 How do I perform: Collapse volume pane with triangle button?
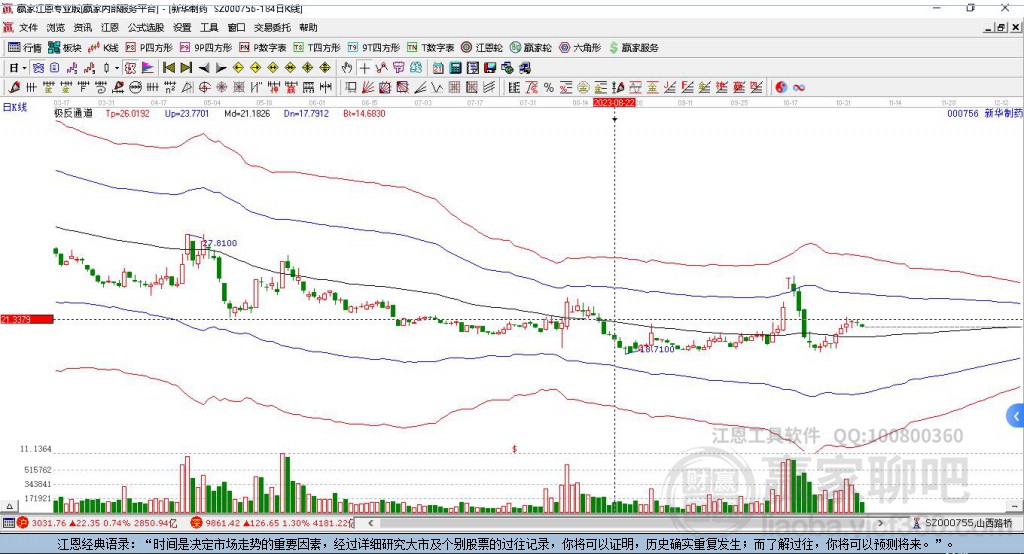[9, 506]
